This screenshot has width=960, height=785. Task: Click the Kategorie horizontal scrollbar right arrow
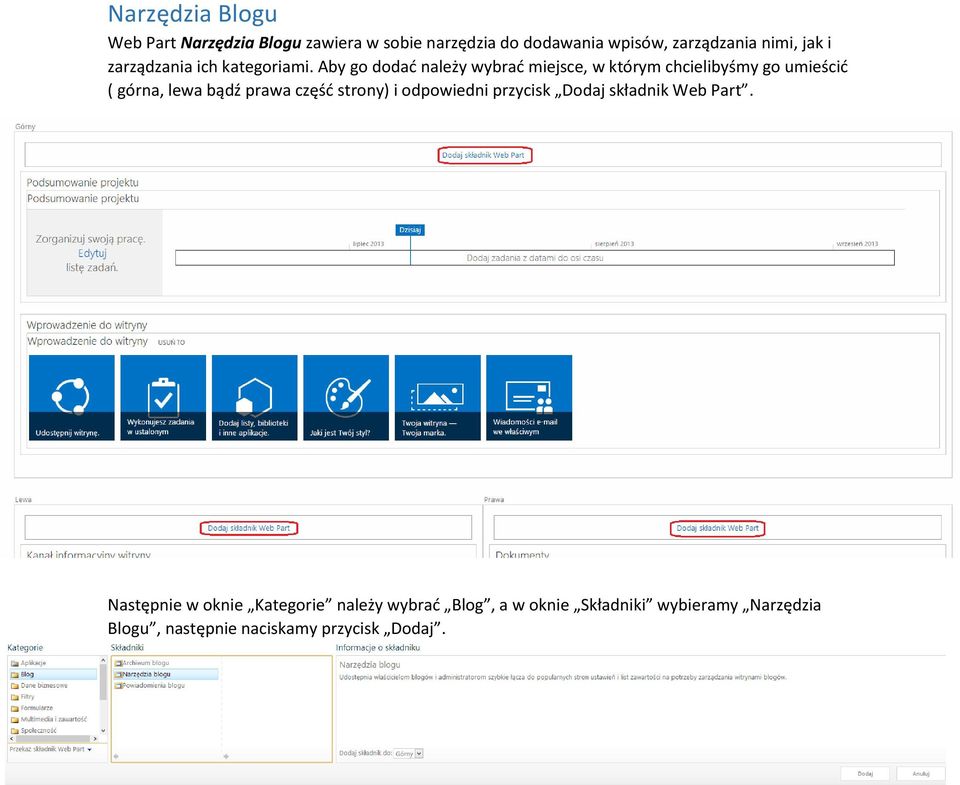pos(94,739)
